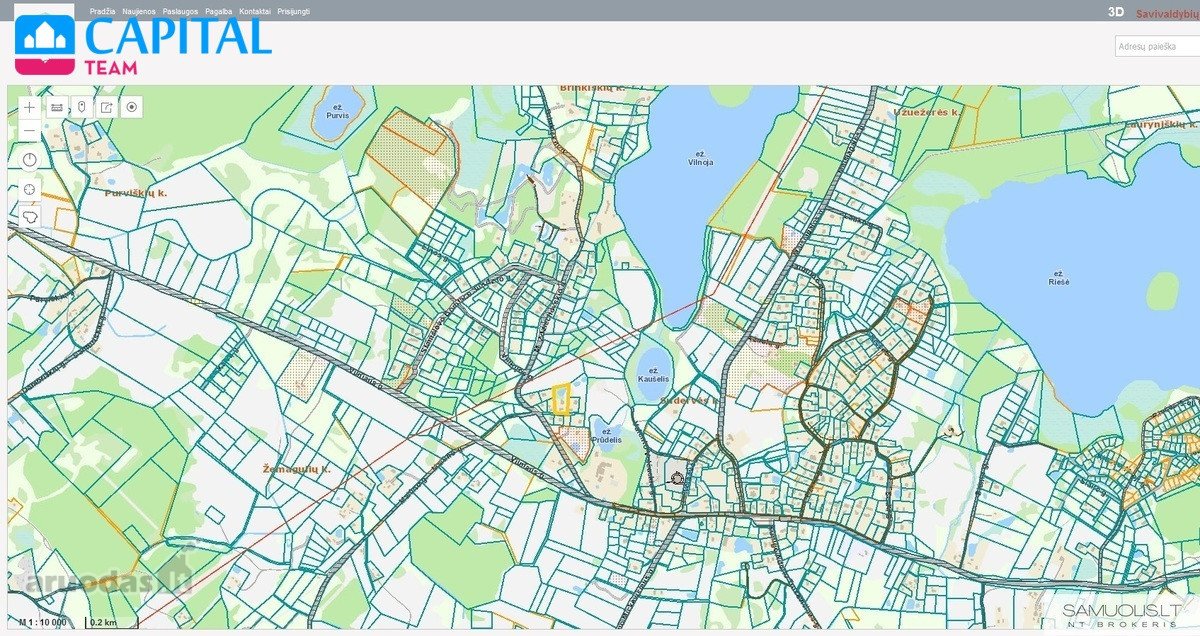Zoom in with the plus button

point(29,106)
